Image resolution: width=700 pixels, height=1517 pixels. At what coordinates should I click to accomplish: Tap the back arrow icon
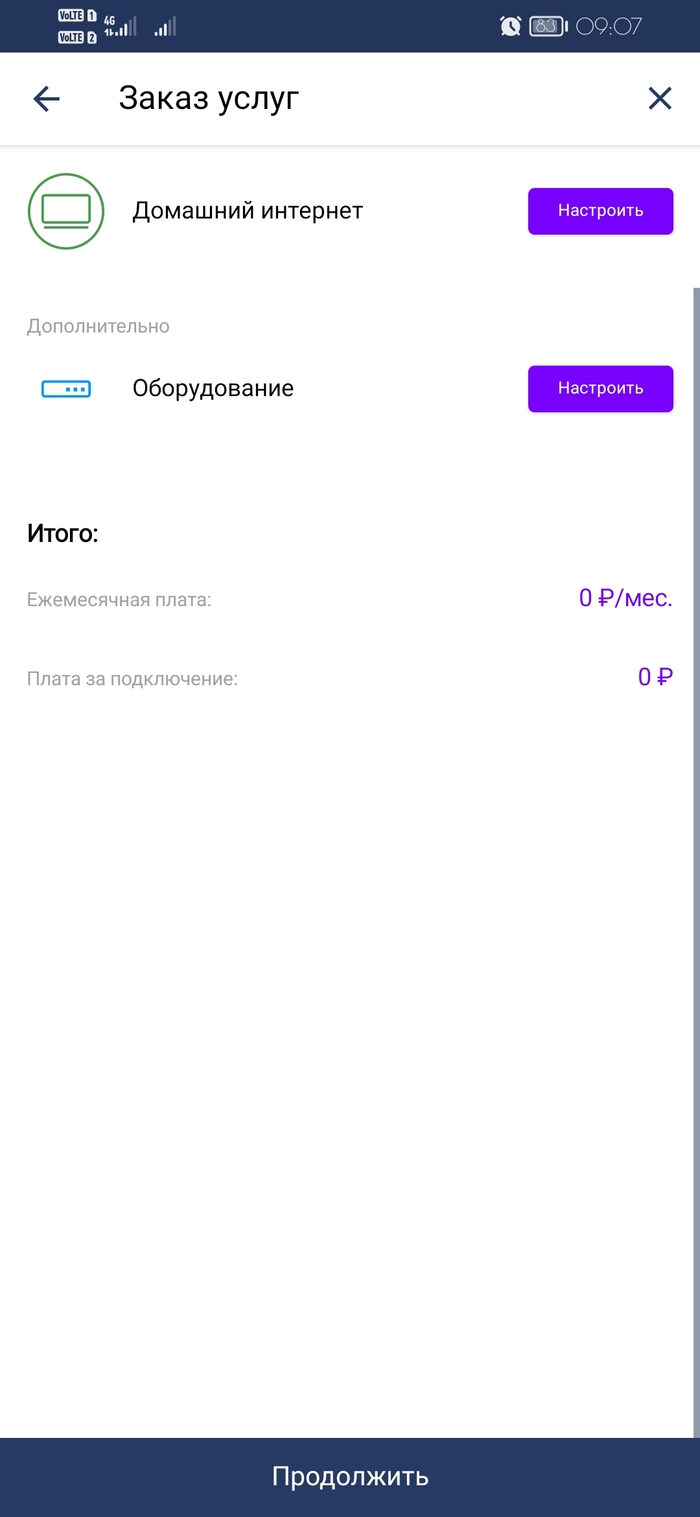coord(47,98)
